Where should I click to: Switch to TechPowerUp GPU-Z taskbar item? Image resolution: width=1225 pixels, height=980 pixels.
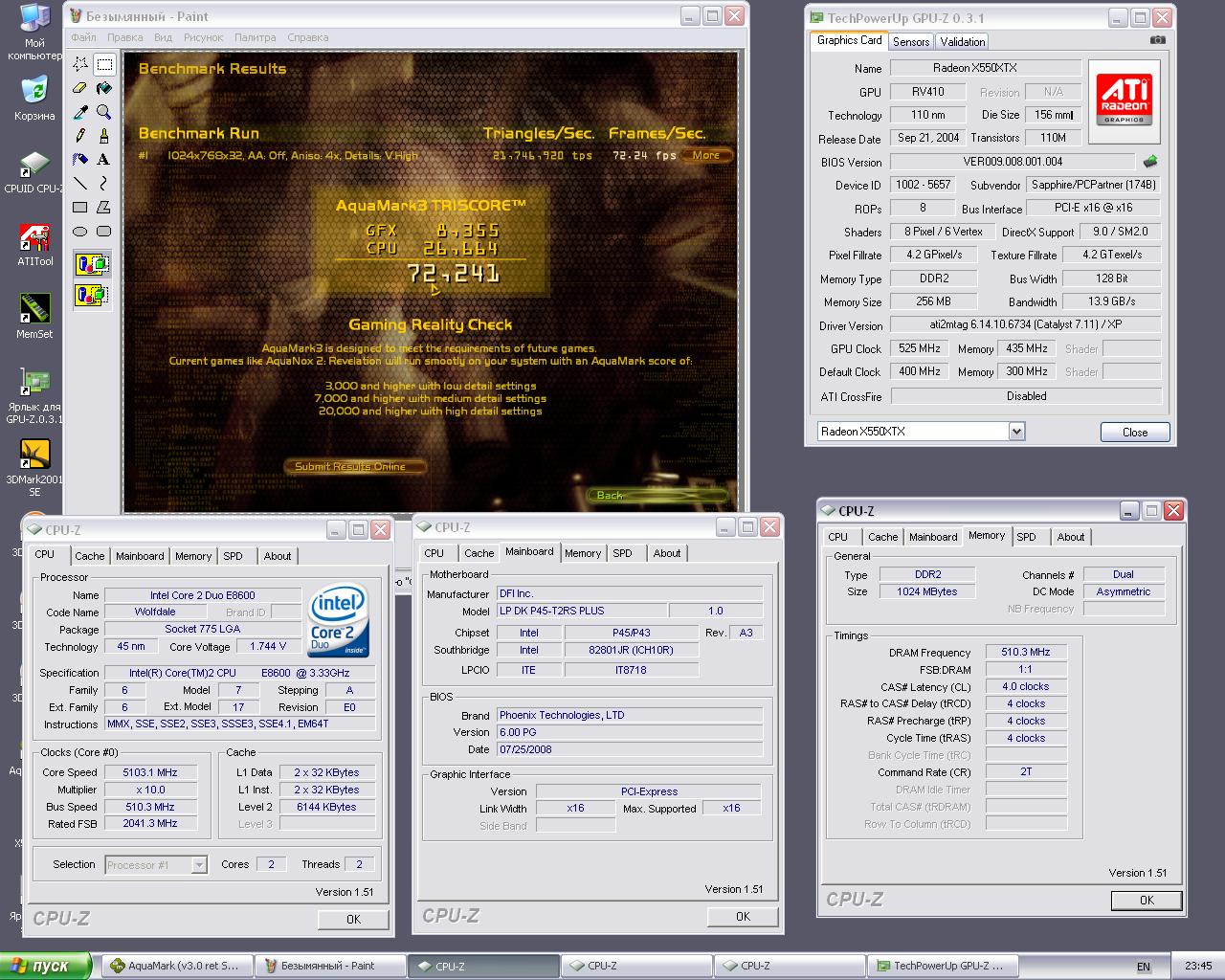tap(943, 966)
